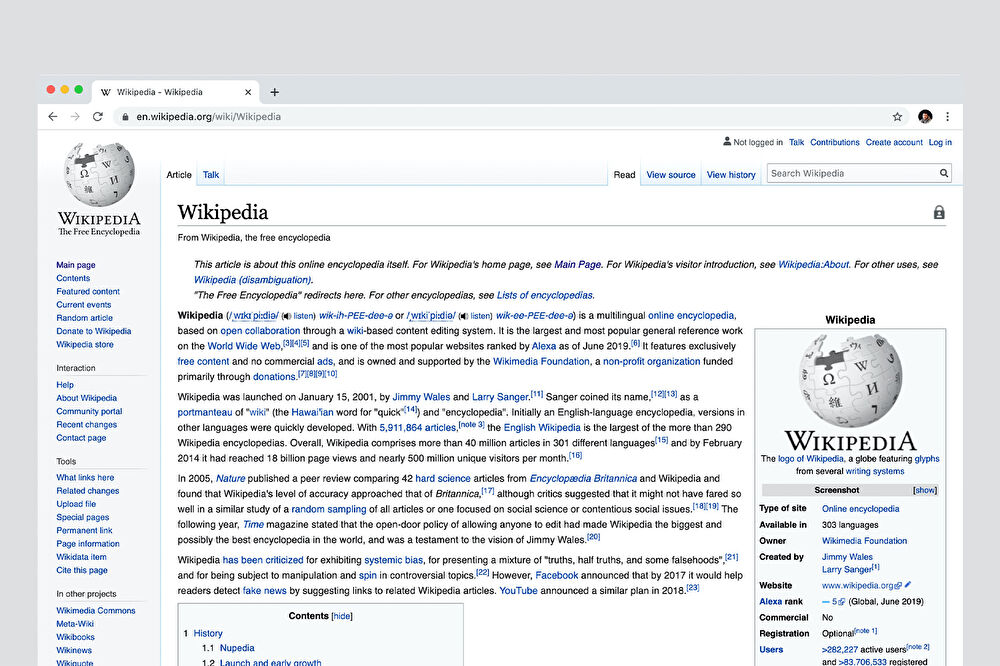Open the Wikimedia Commons link
Viewport: 1000px width, 666px height.
[96, 610]
